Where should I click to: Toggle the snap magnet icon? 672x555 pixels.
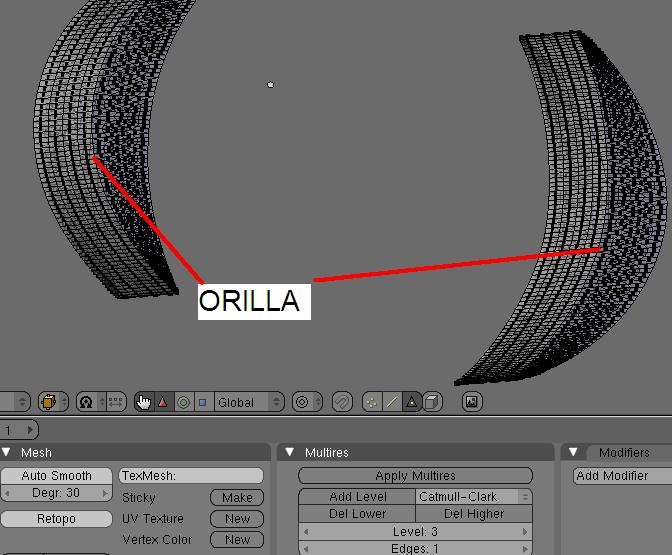(x=342, y=402)
